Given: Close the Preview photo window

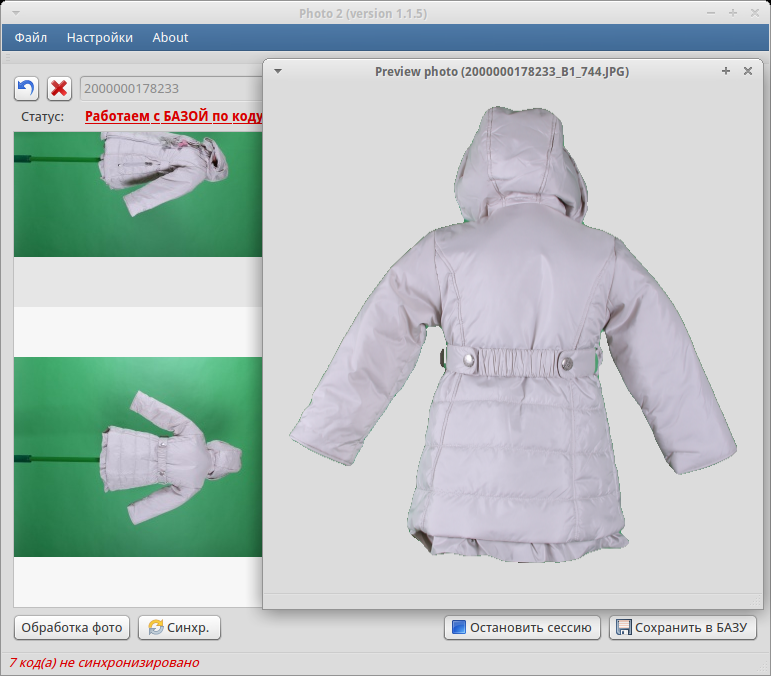Looking at the screenshot, I should (x=747, y=71).
